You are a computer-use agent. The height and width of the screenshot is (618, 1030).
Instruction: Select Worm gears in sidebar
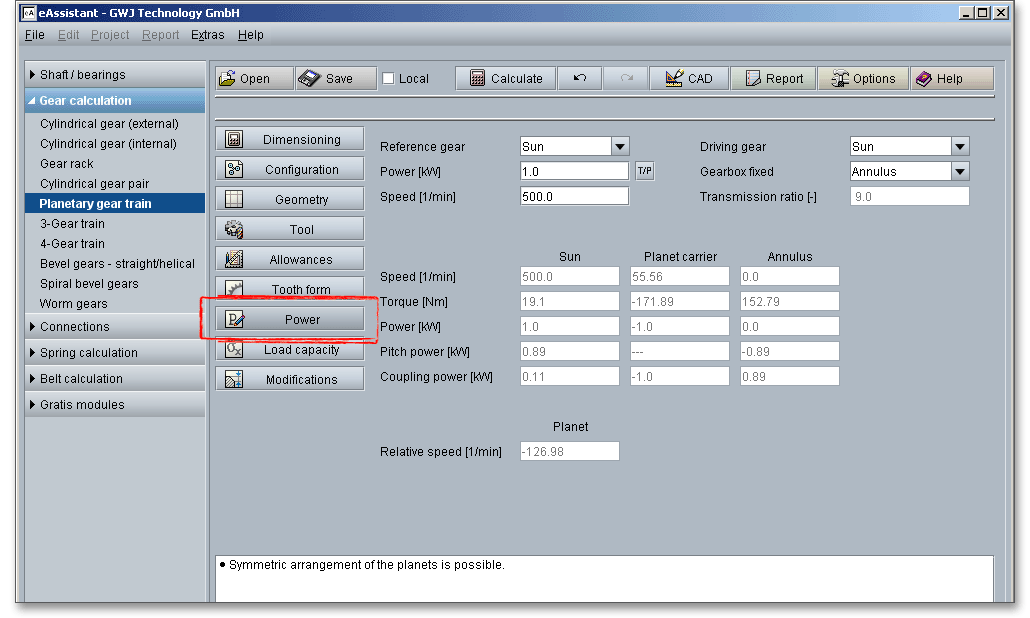pos(73,304)
